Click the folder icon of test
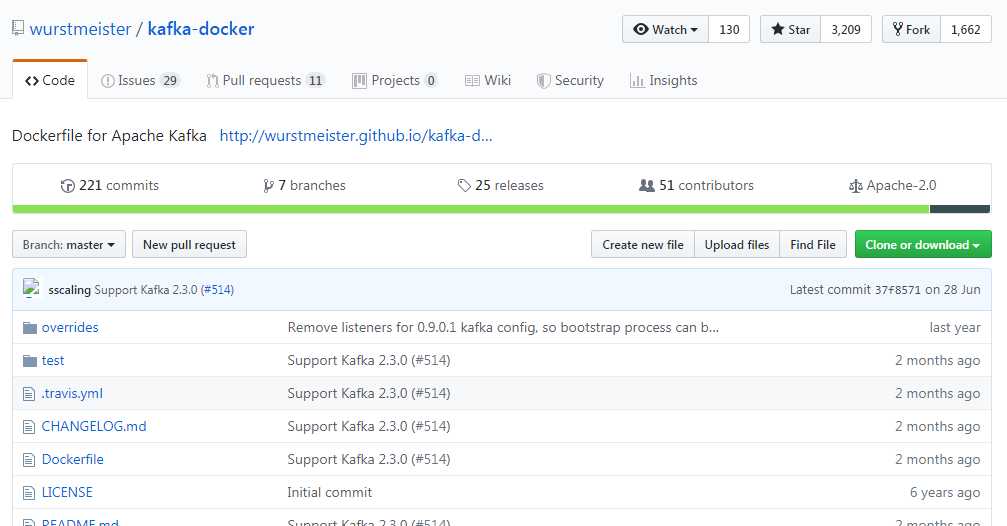 [30, 361]
